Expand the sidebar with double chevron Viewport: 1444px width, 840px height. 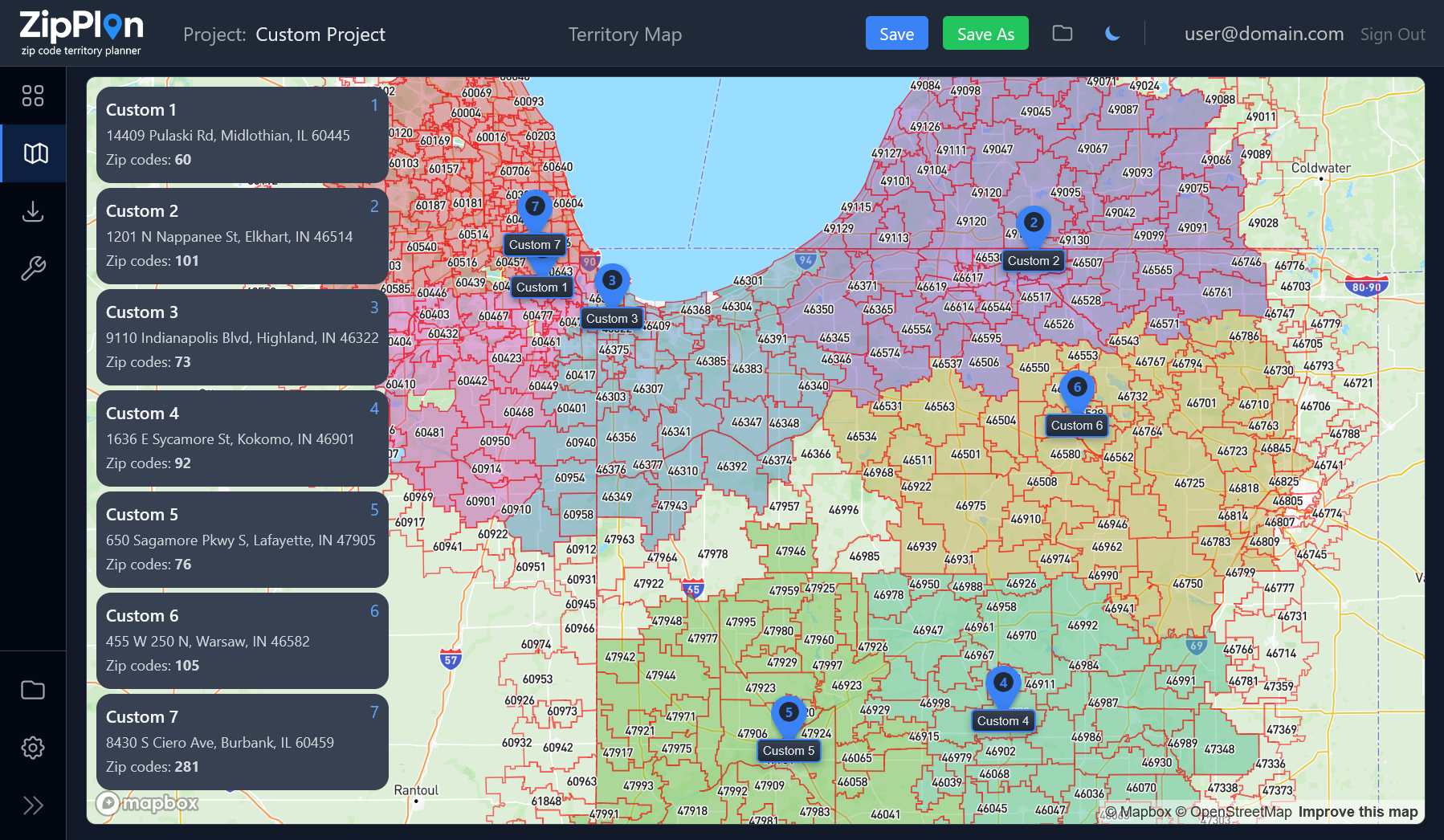[33, 805]
